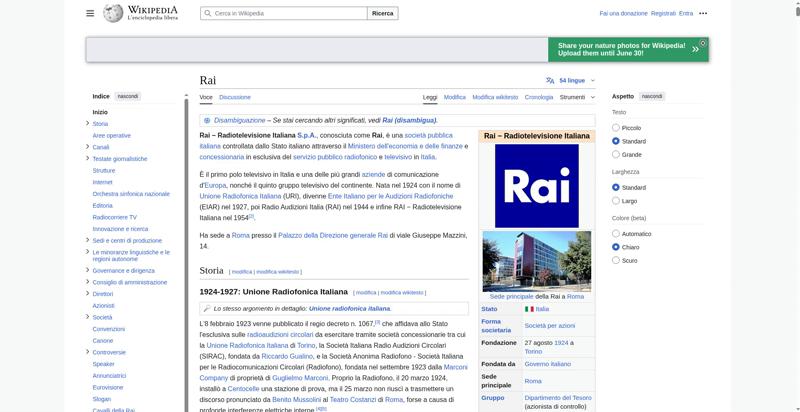Click the magnifier icon in detail note
This screenshot has width=800, height=412.
tap(207, 308)
